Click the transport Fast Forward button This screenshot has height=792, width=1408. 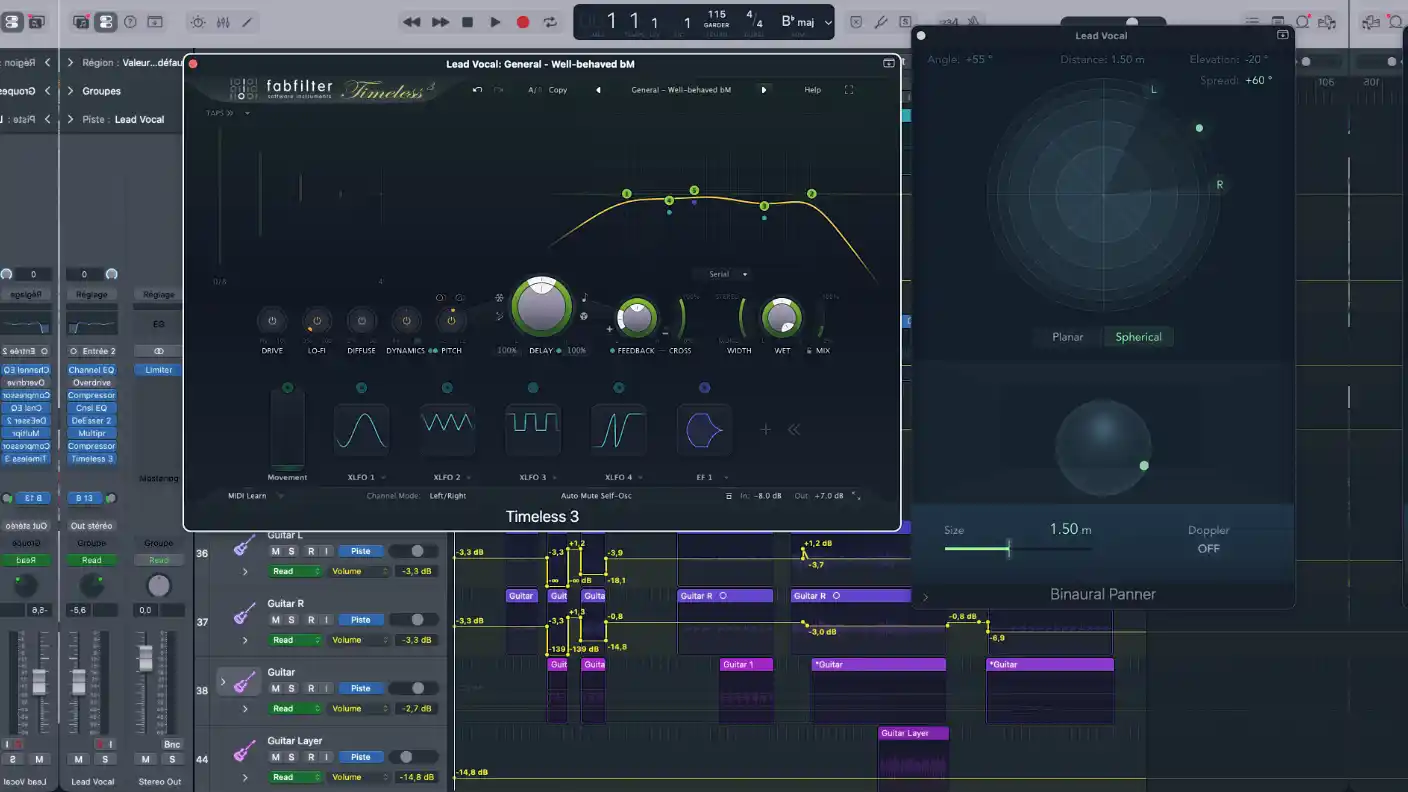pyautogui.click(x=440, y=22)
